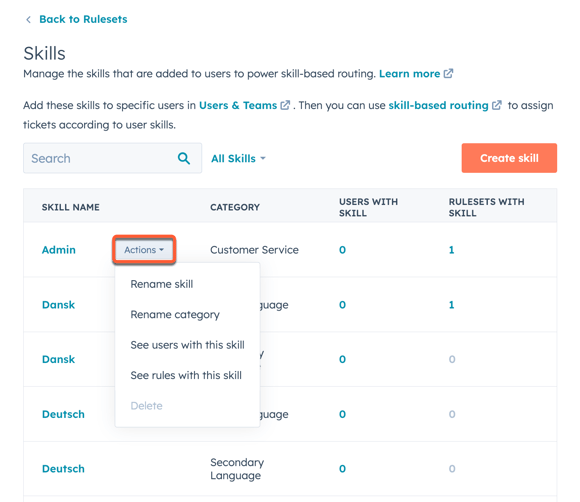
Task: Choose Rename skill from the menu
Action: point(162,284)
